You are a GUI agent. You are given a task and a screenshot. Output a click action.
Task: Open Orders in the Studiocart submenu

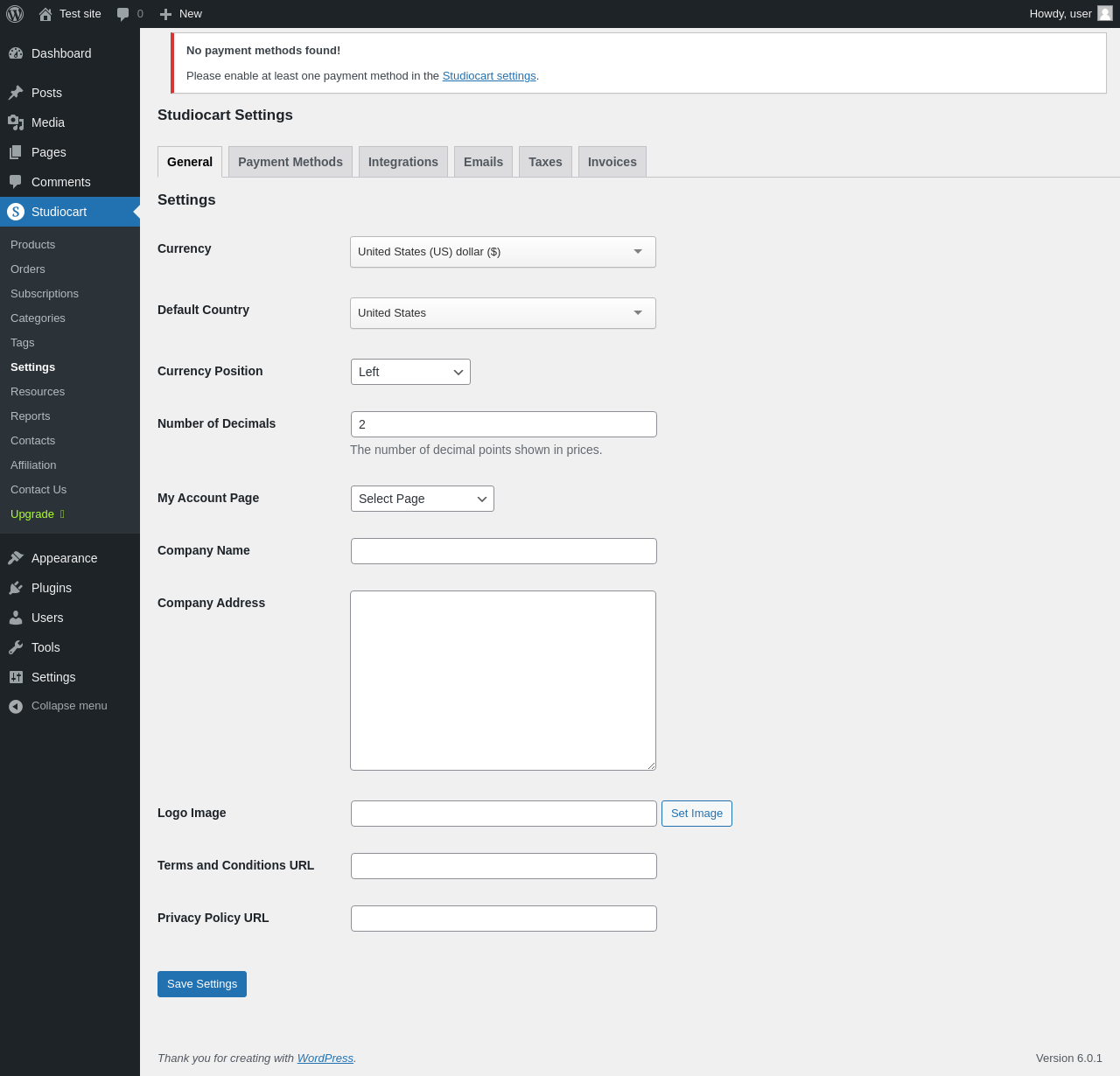(70, 269)
